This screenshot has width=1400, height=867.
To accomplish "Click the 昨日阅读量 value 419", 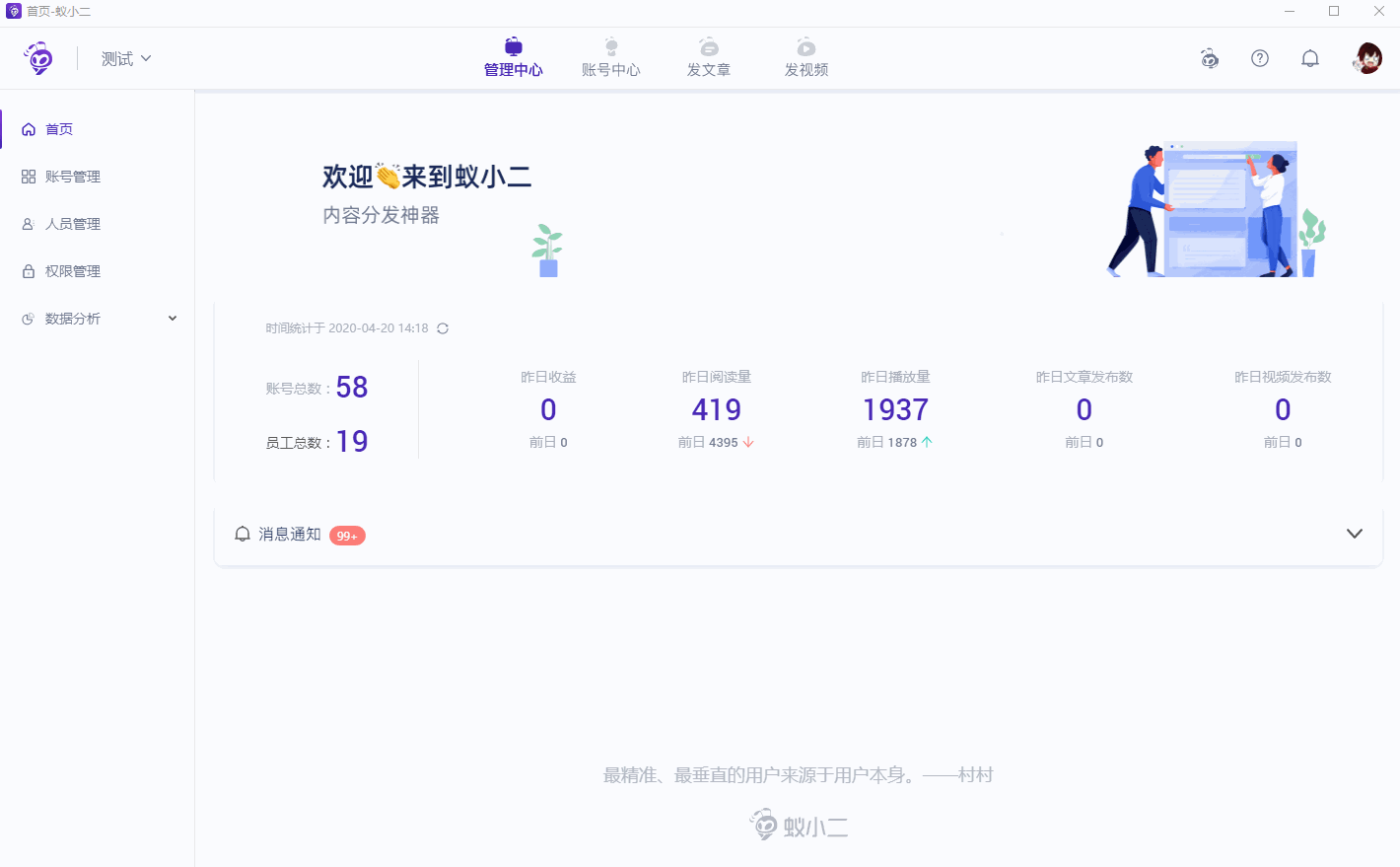I will (716, 409).
